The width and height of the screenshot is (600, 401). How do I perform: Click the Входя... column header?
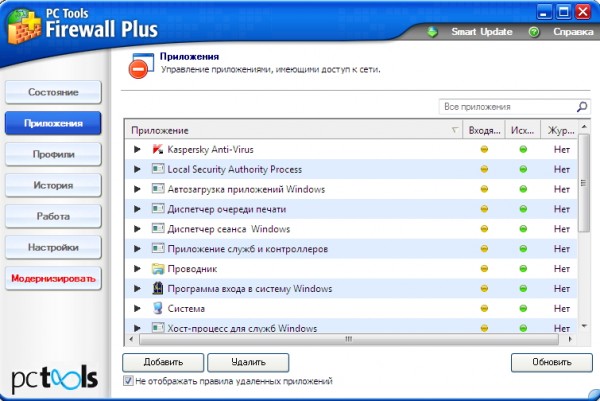tap(484, 130)
